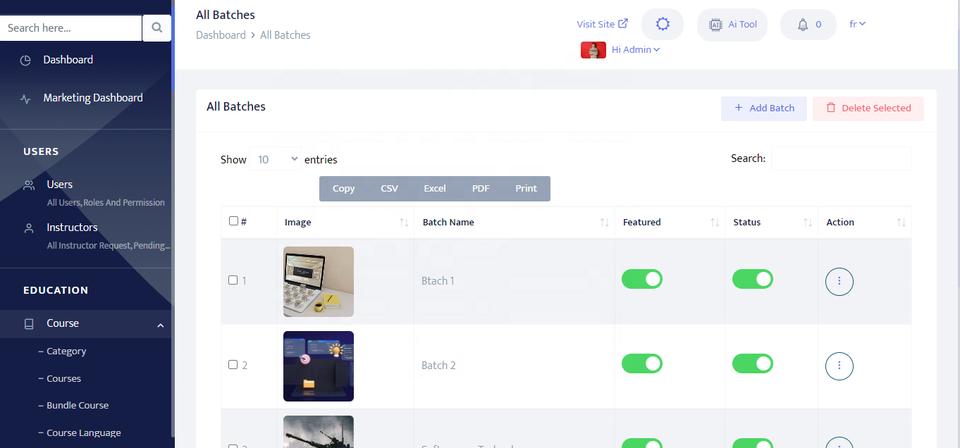
Task: Sort by Batch Name column arrows
Action: click(x=605, y=223)
